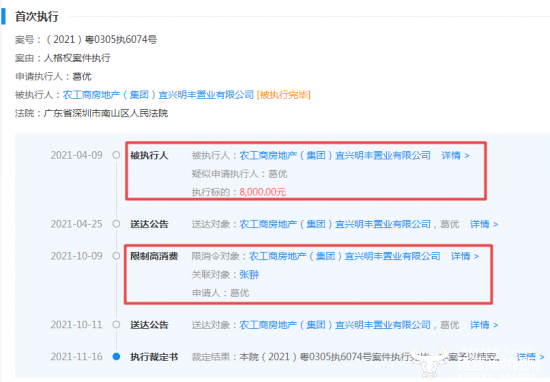
Task: Open 详情 for the 2021-10-09 限制高消费 entry
Action: [x=465, y=256]
